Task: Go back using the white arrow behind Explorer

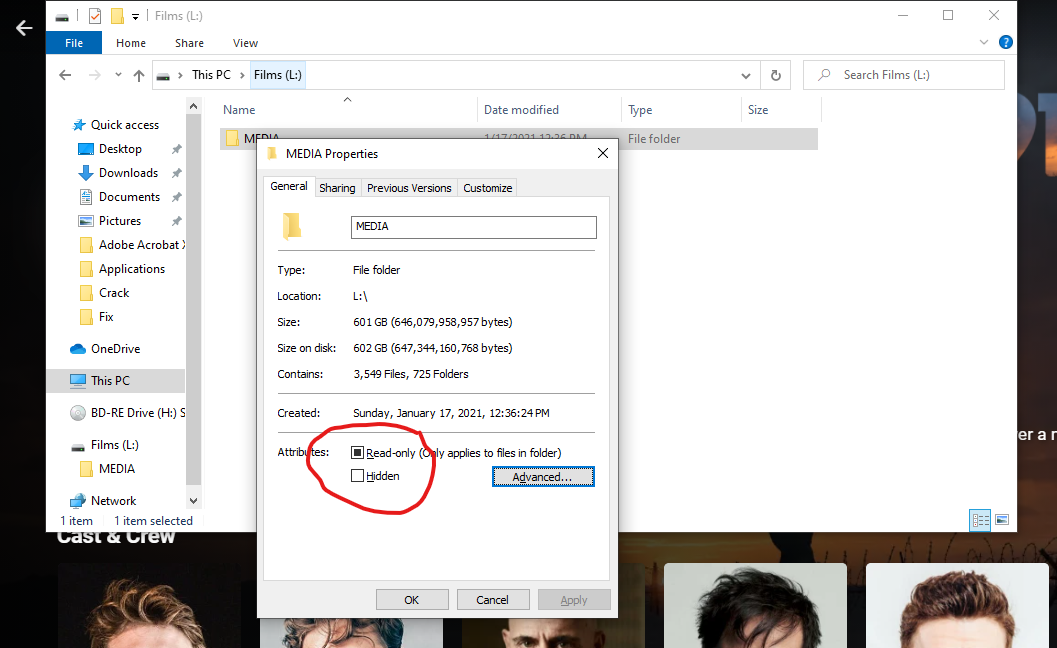Action: tap(24, 28)
